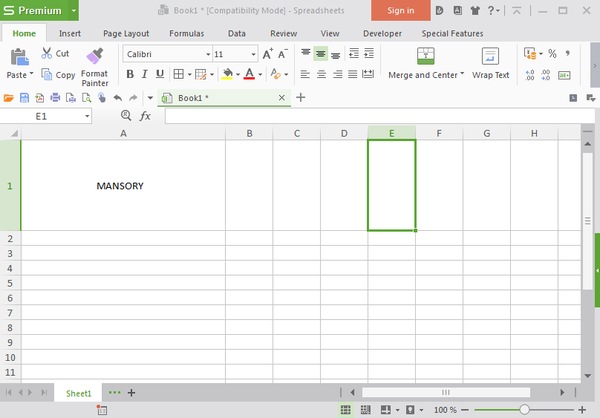600x418 pixels.
Task: Toggle Italic formatting
Action: coord(145,74)
